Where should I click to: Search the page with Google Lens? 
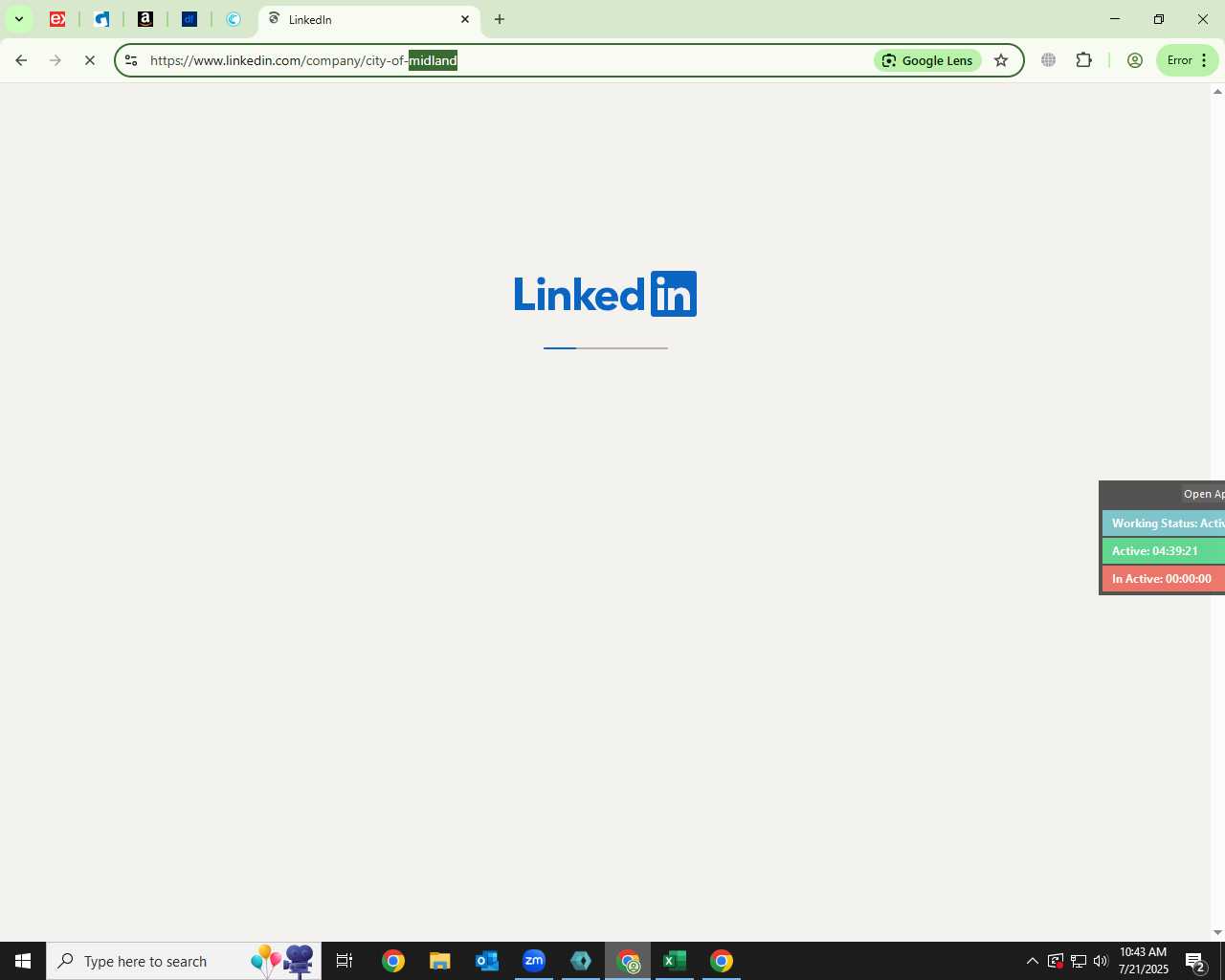point(927,60)
